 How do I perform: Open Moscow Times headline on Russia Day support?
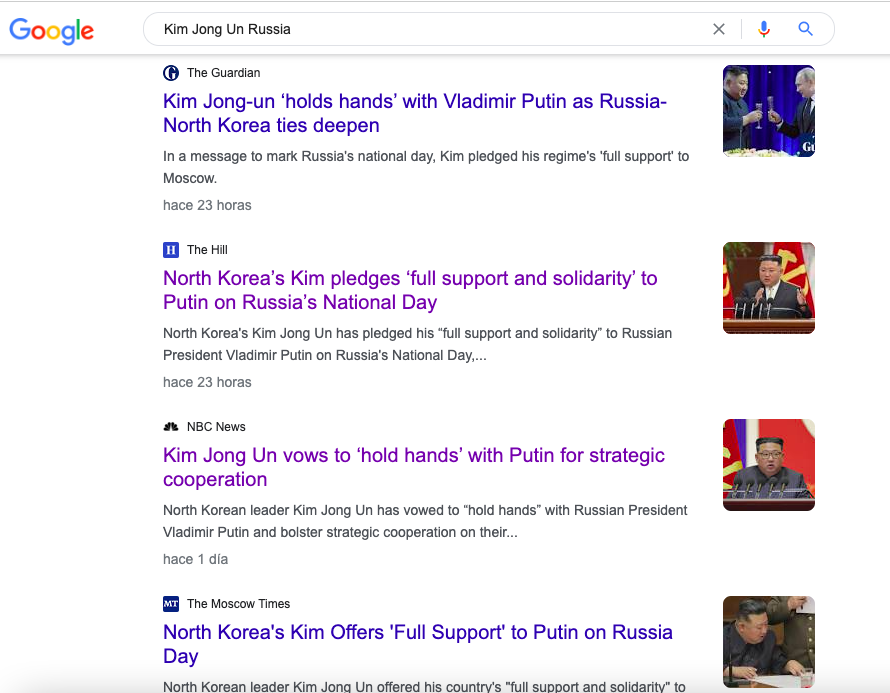click(418, 644)
